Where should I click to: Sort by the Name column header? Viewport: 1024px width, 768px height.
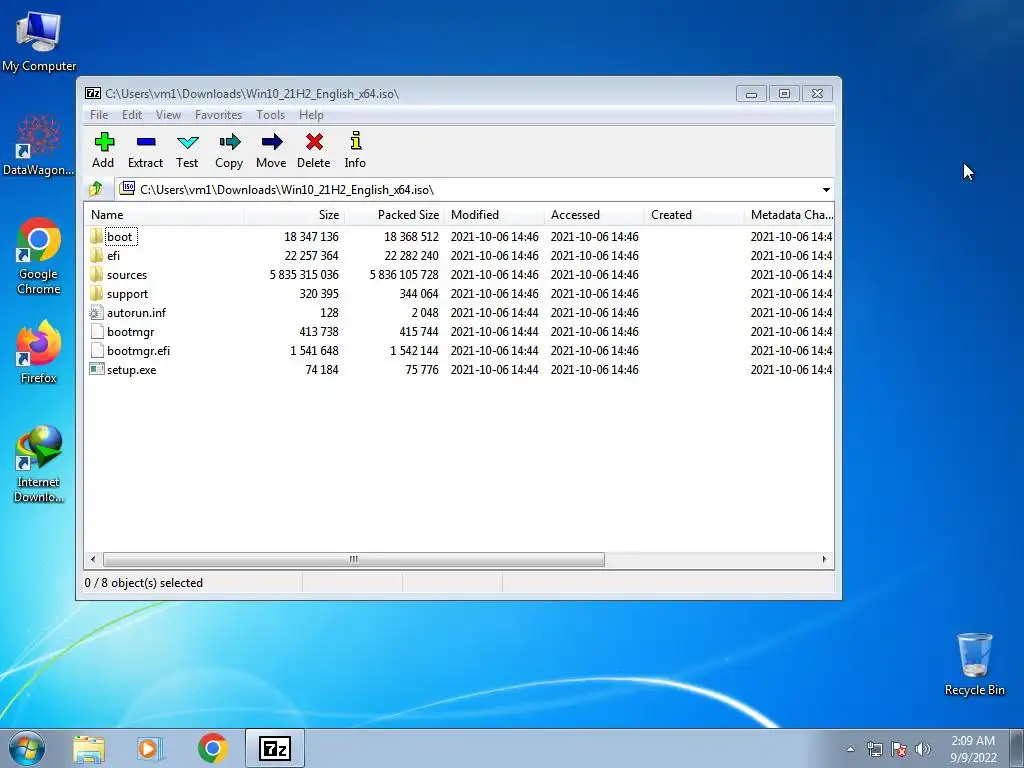point(165,215)
